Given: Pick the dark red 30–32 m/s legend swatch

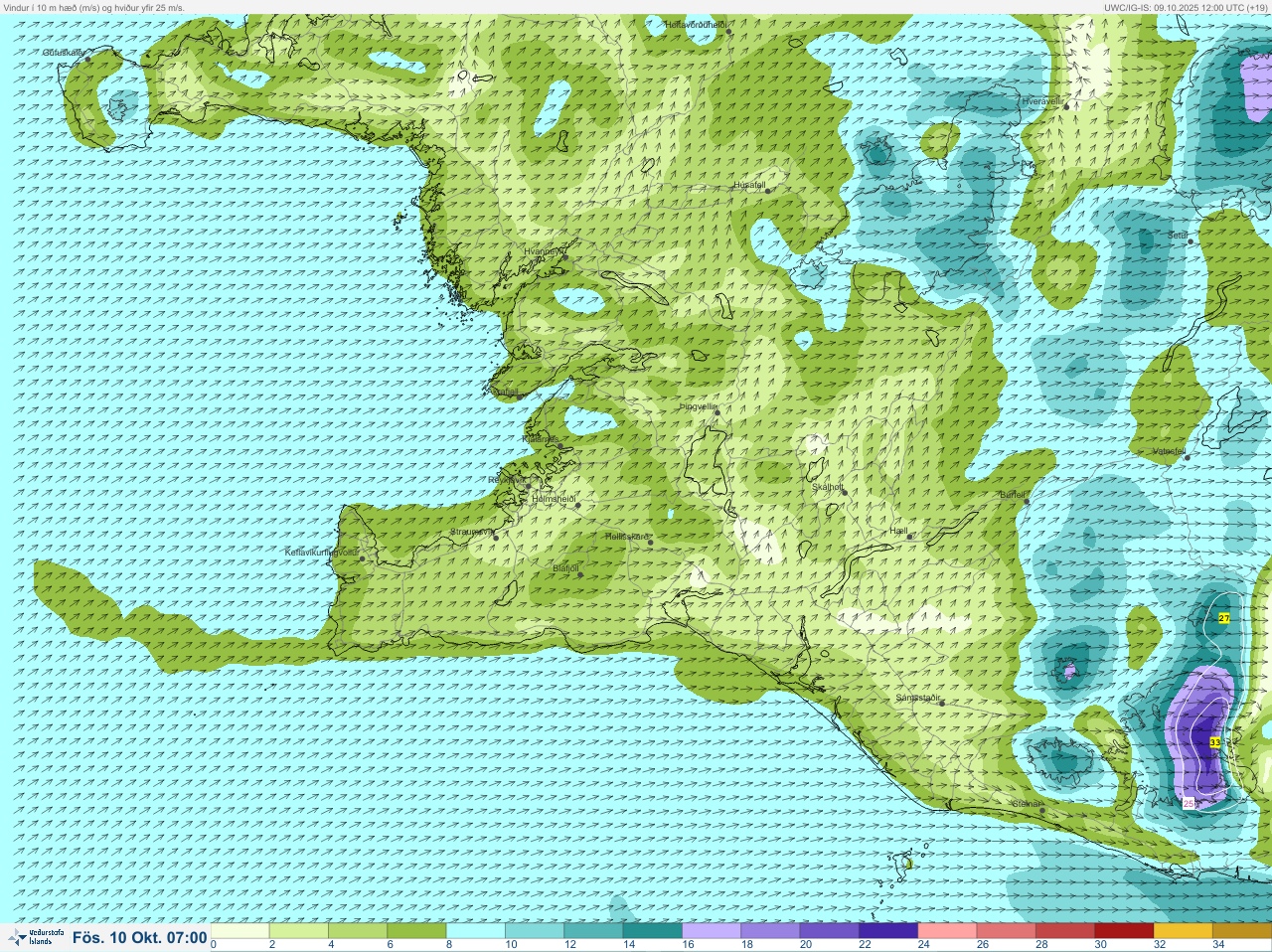Looking at the screenshot, I should tap(1124, 931).
